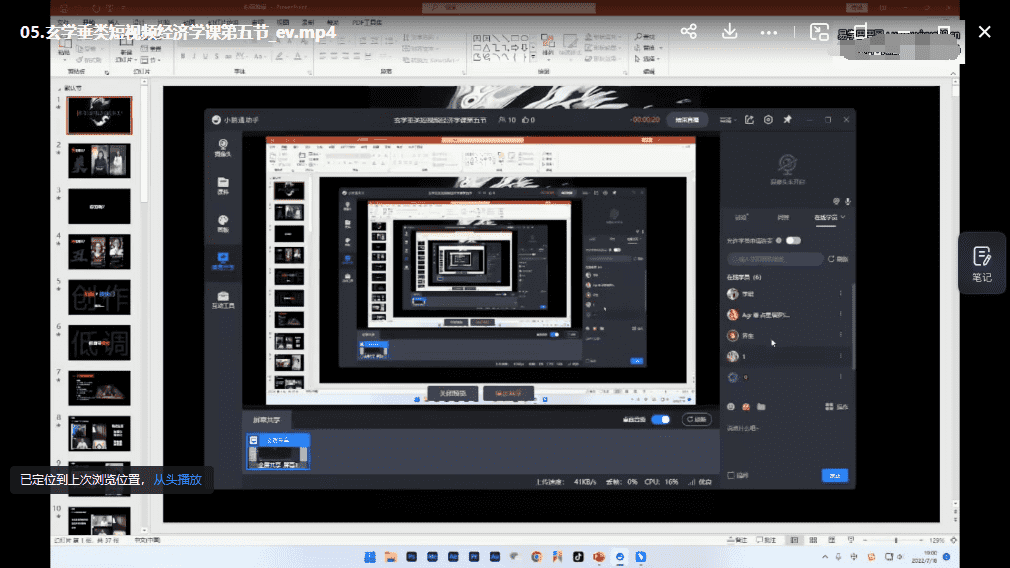Expand the 在线学员 tab dropdown arrow
The image size is (1010, 568).
coord(844,217)
